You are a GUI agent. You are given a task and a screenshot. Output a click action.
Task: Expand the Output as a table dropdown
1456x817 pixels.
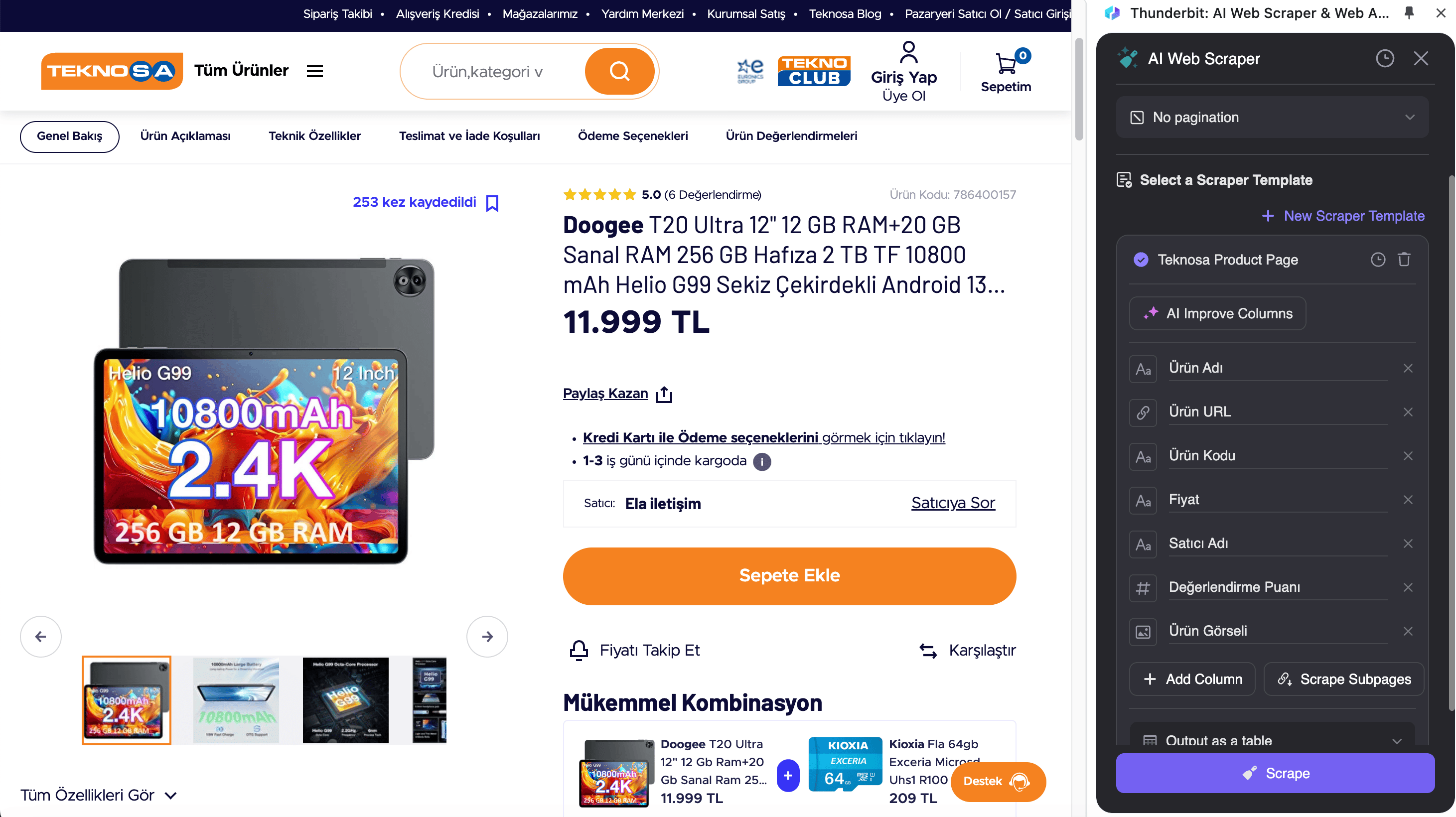[x=1272, y=740]
